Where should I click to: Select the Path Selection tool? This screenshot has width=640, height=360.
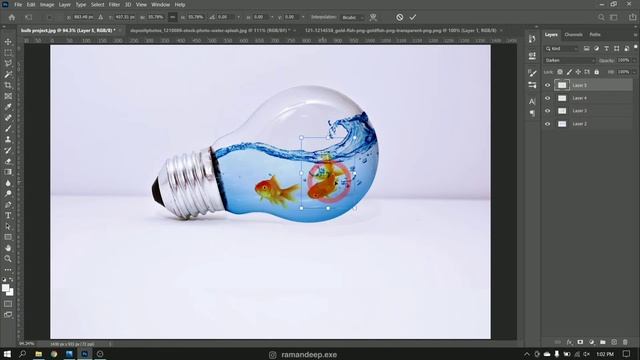point(8,226)
